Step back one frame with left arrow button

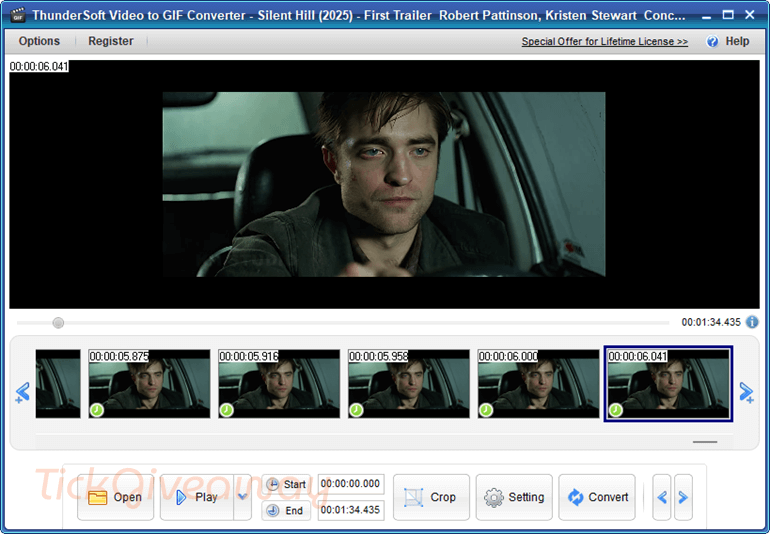(661, 497)
